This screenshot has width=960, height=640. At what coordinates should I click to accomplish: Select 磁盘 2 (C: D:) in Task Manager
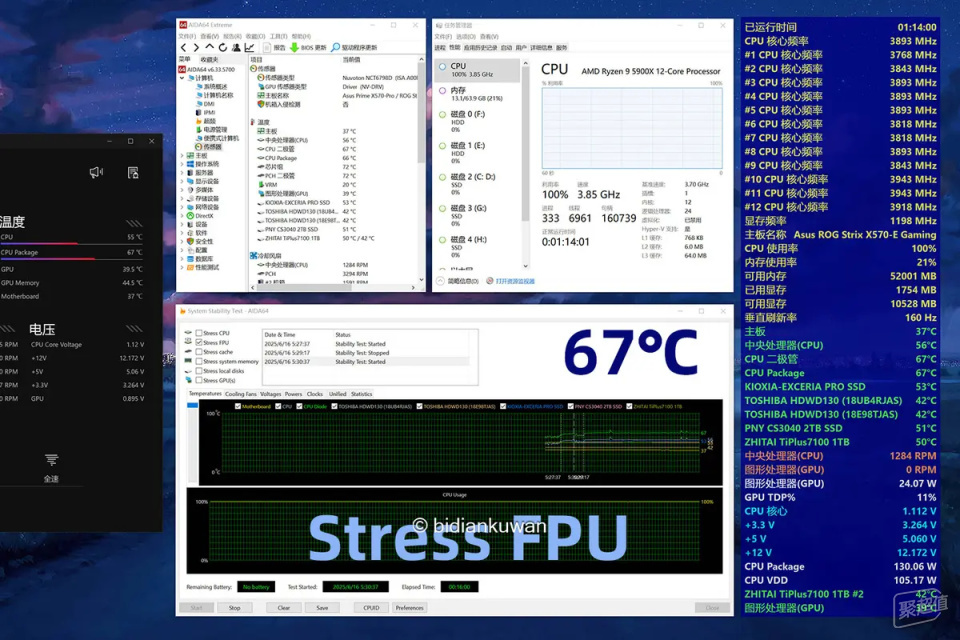tap(478, 184)
